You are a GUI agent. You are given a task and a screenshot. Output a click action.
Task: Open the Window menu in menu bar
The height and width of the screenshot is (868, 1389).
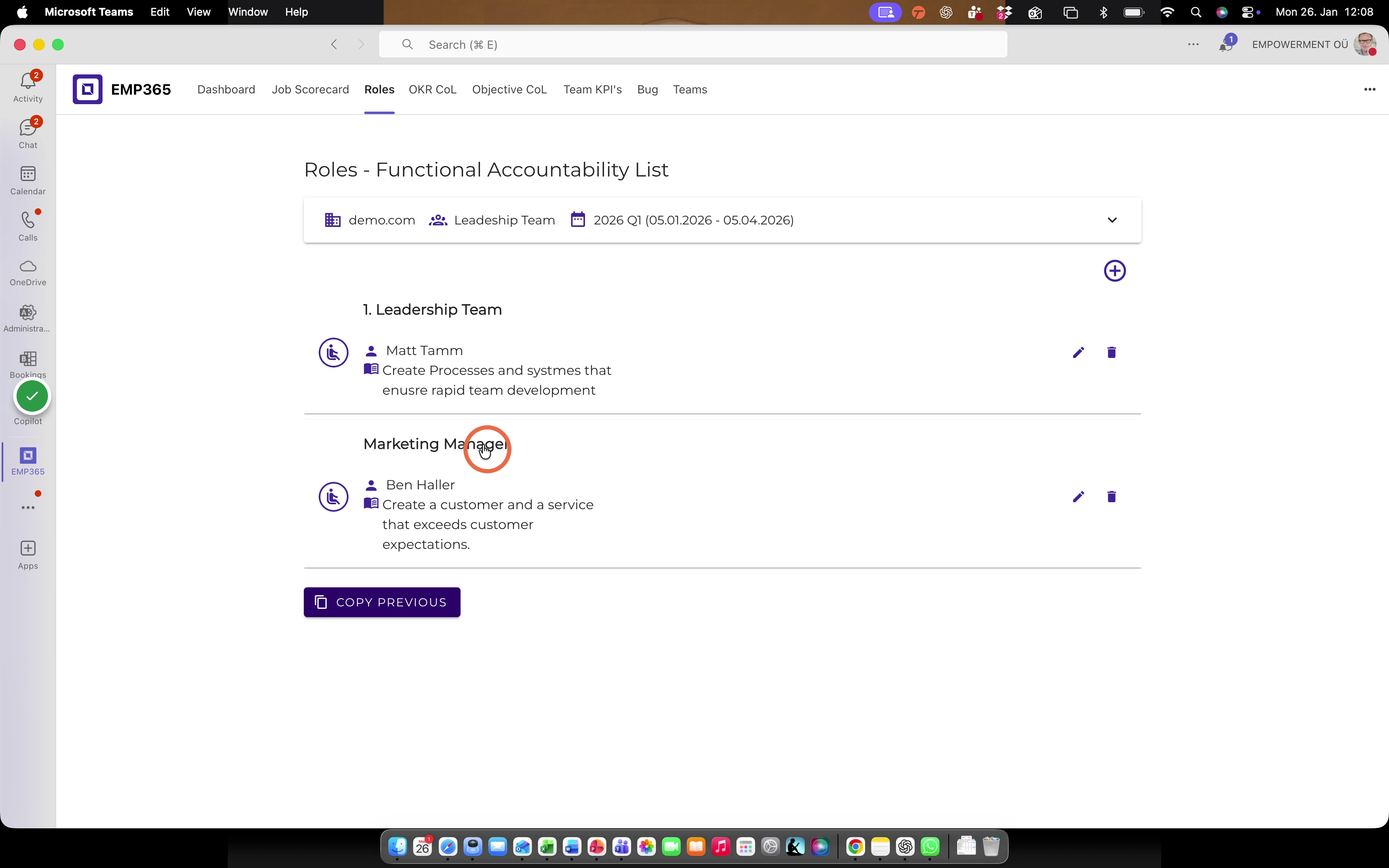pyautogui.click(x=248, y=12)
